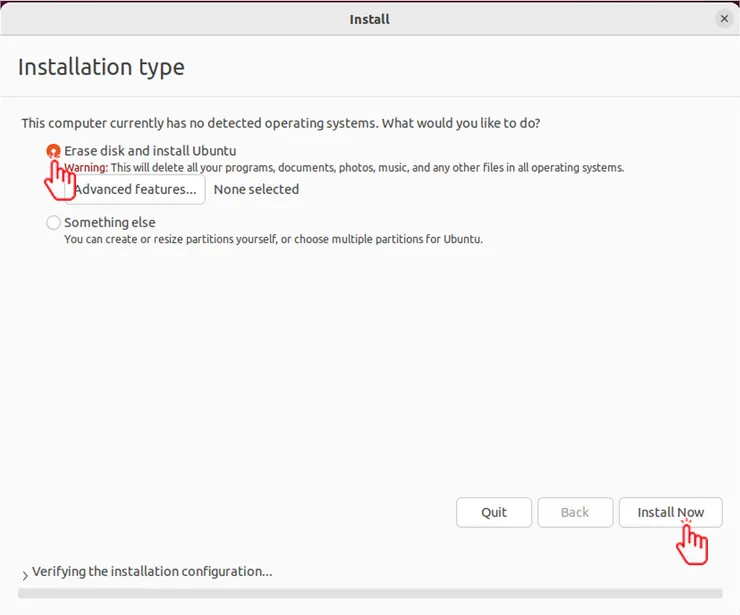Viewport: 740px width, 615px height.
Task: Expand the verifying installation details arrow
Action: pos(25,574)
